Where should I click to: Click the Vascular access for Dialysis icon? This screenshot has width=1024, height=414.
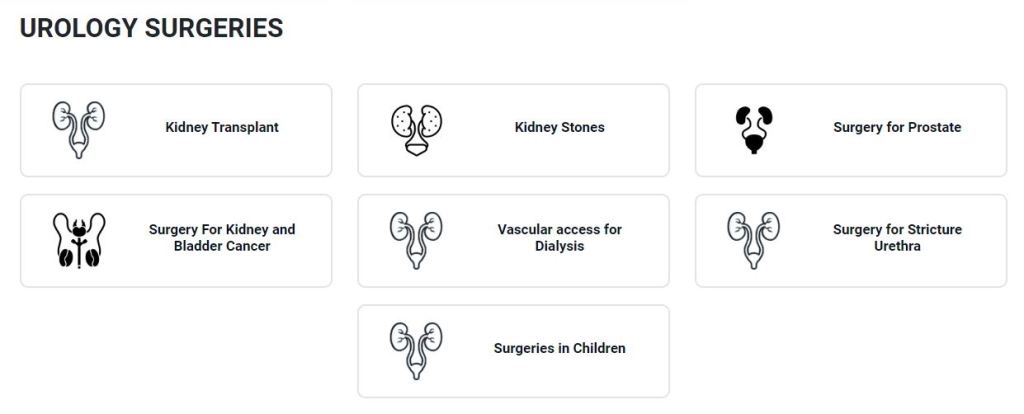click(416, 241)
